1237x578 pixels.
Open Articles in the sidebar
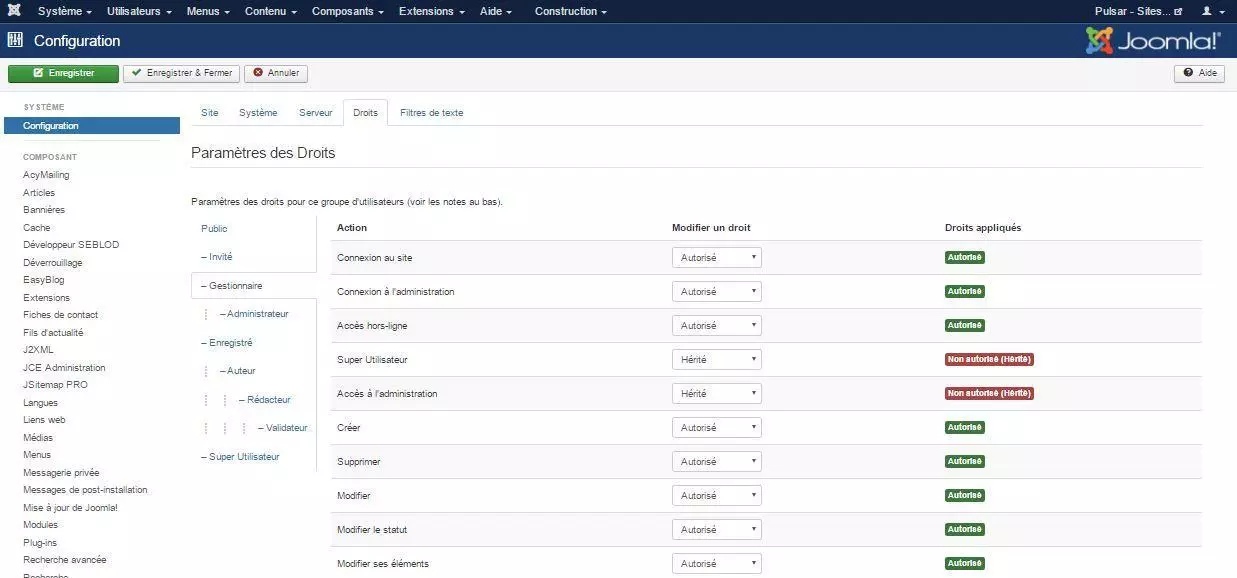[39, 193]
